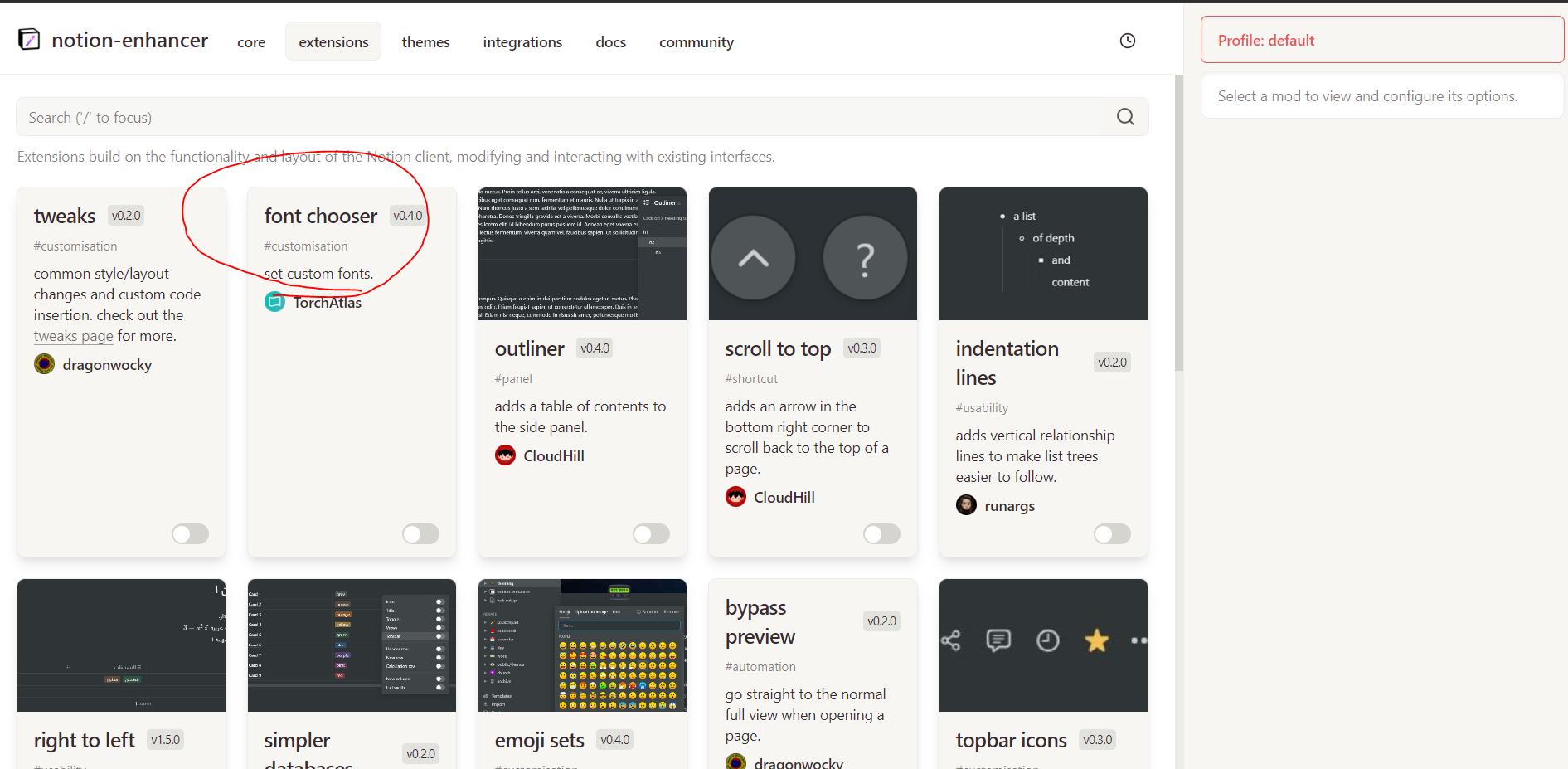This screenshot has width=1568, height=769.
Task: Click the emoji sets preview thumbnail
Action: 582,645
